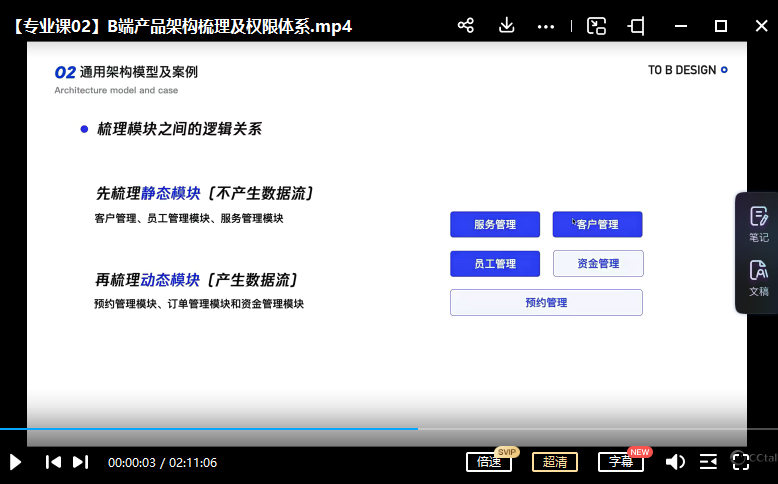The height and width of the screenshot is (484, 778).
Task: Open the playlist icon
Action: [708, 462]
